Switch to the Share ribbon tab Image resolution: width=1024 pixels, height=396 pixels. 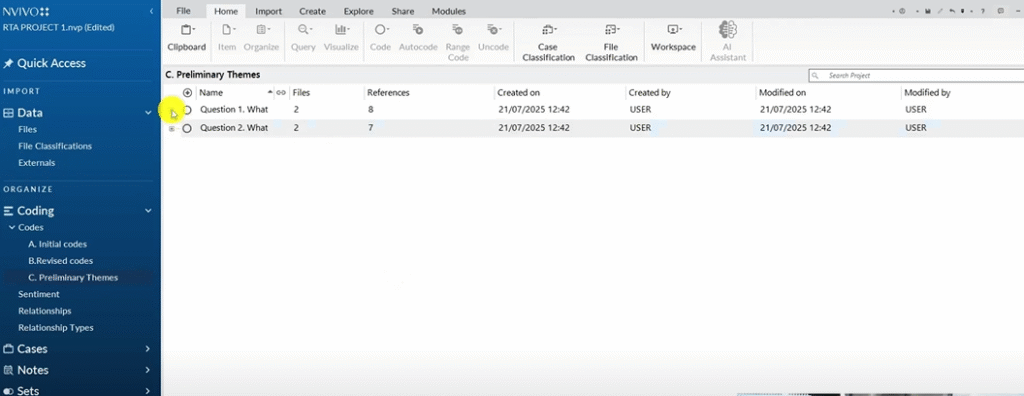403,11
